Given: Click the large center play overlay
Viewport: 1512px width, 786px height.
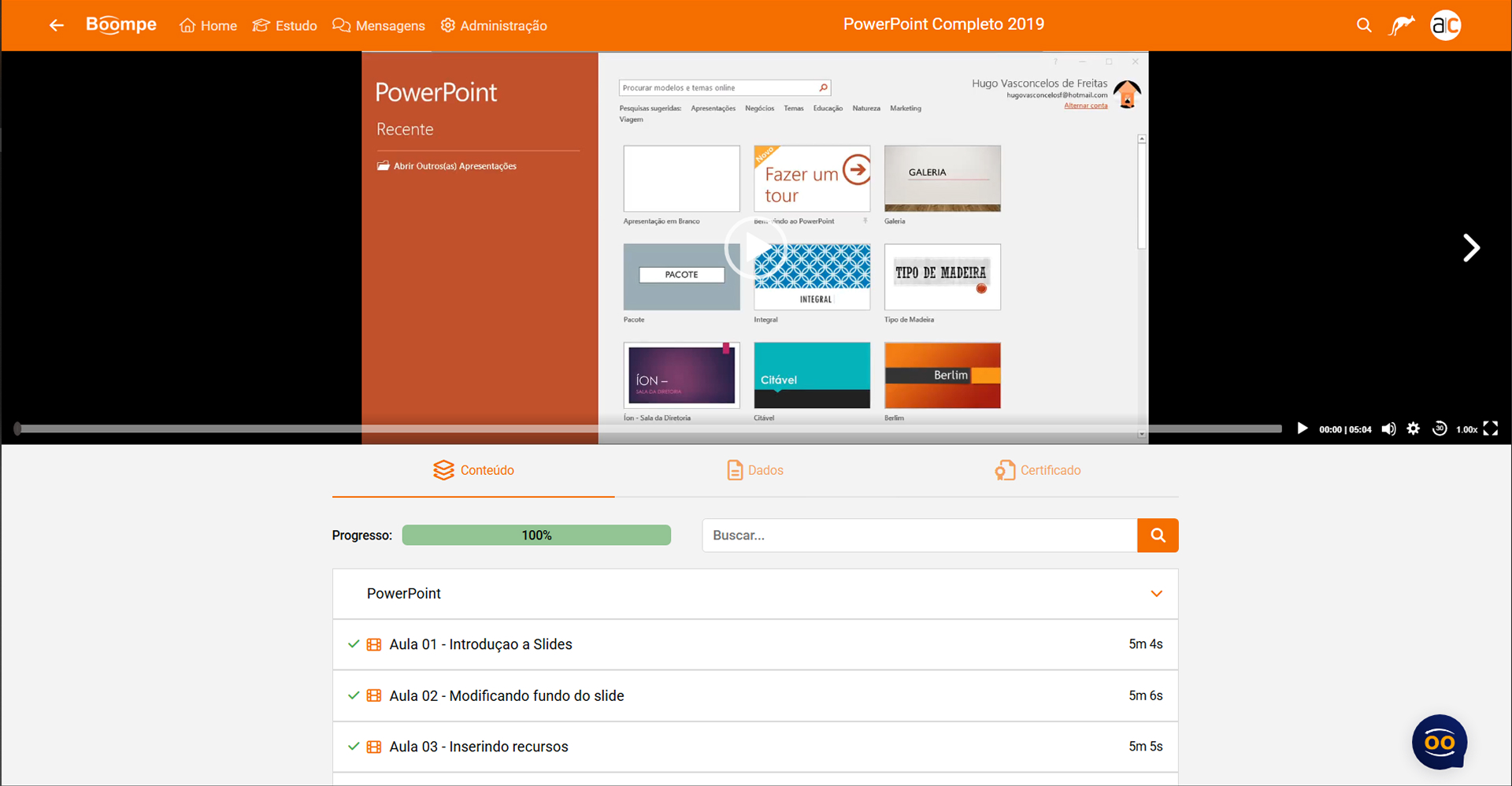Looking at the screenshot, I should click(755, 248).
